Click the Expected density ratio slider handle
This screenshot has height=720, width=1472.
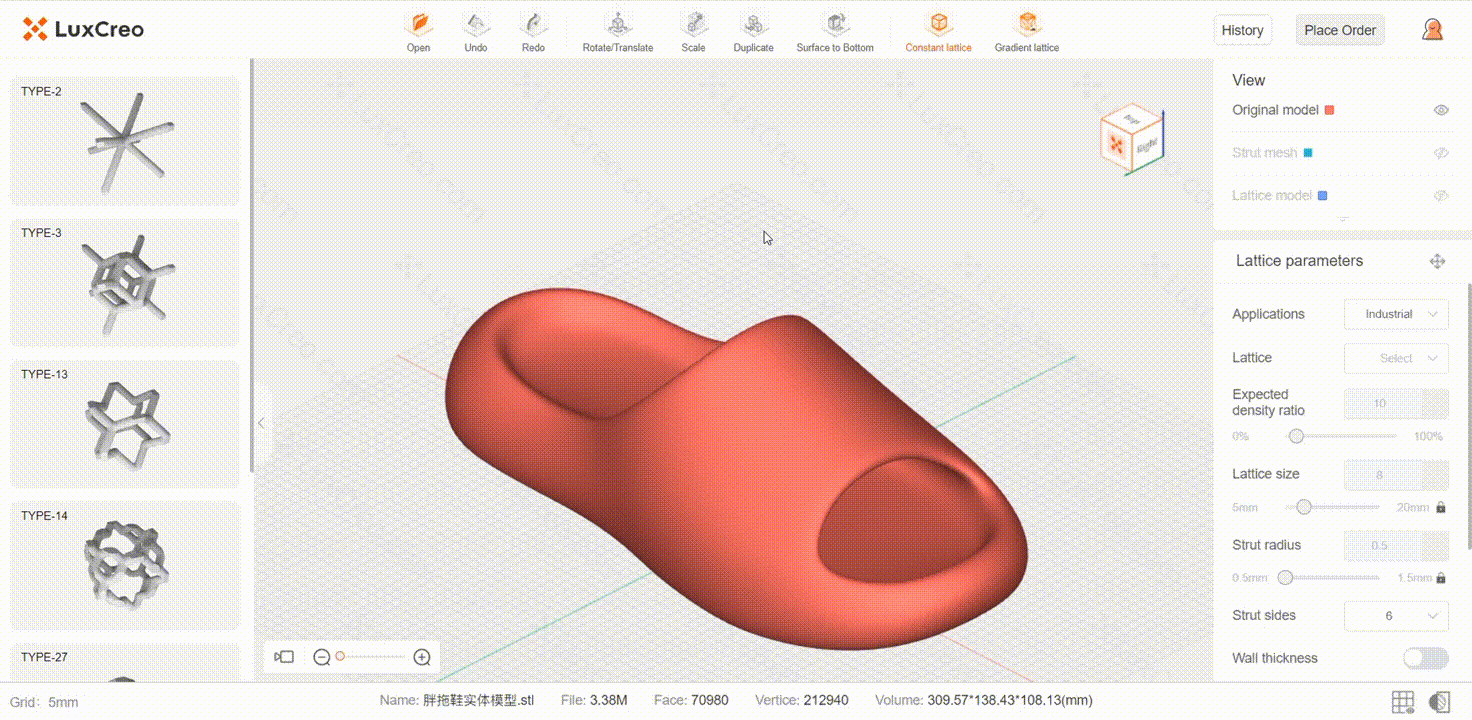1296,436
